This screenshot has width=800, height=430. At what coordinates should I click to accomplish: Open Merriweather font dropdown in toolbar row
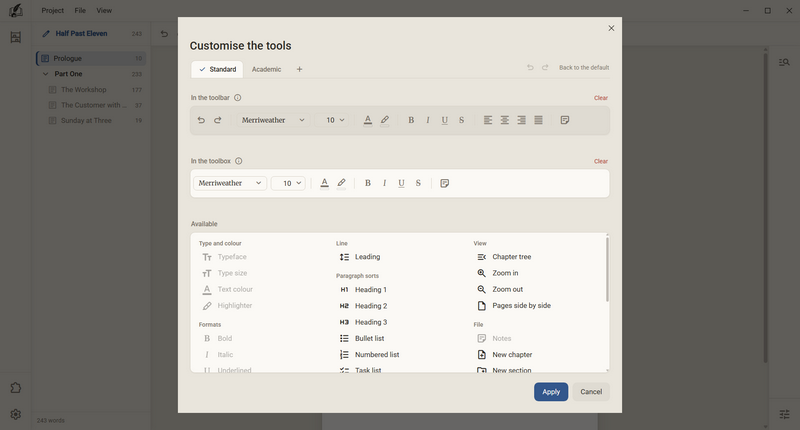[273, 120]
